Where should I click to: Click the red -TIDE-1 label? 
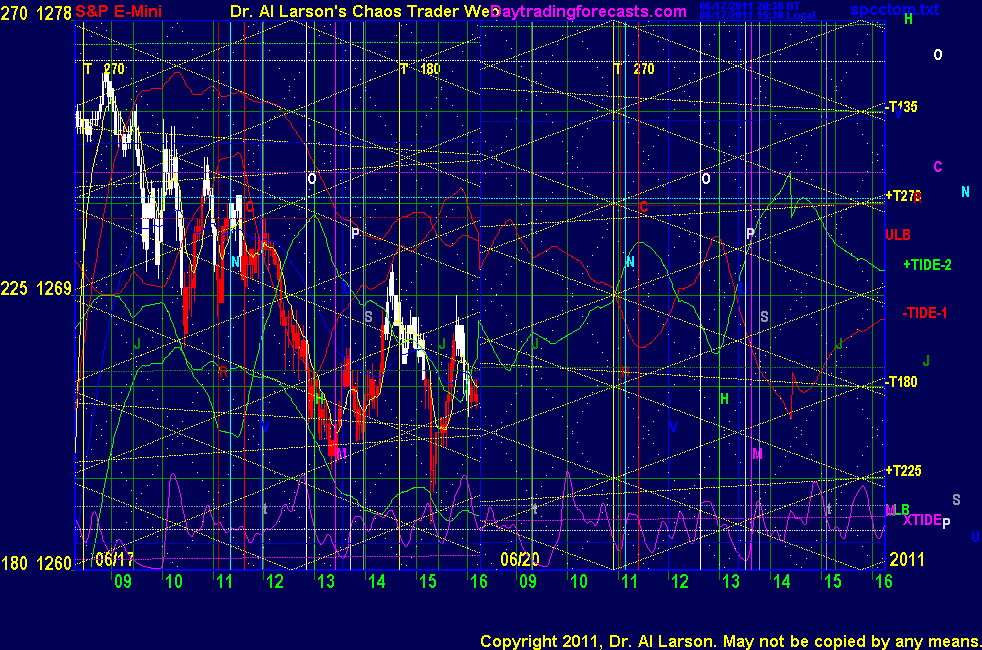(924, 312)
